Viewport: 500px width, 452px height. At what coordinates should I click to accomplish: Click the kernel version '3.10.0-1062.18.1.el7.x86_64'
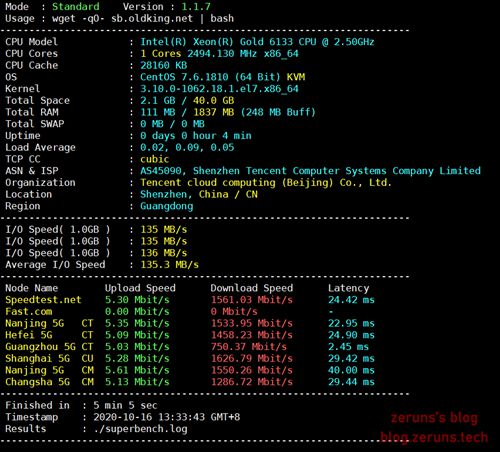click(x=219, y=89)
